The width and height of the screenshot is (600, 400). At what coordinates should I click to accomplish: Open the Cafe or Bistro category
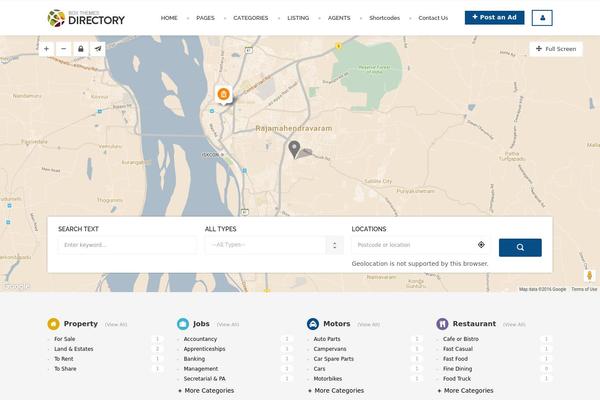(461, 339)
